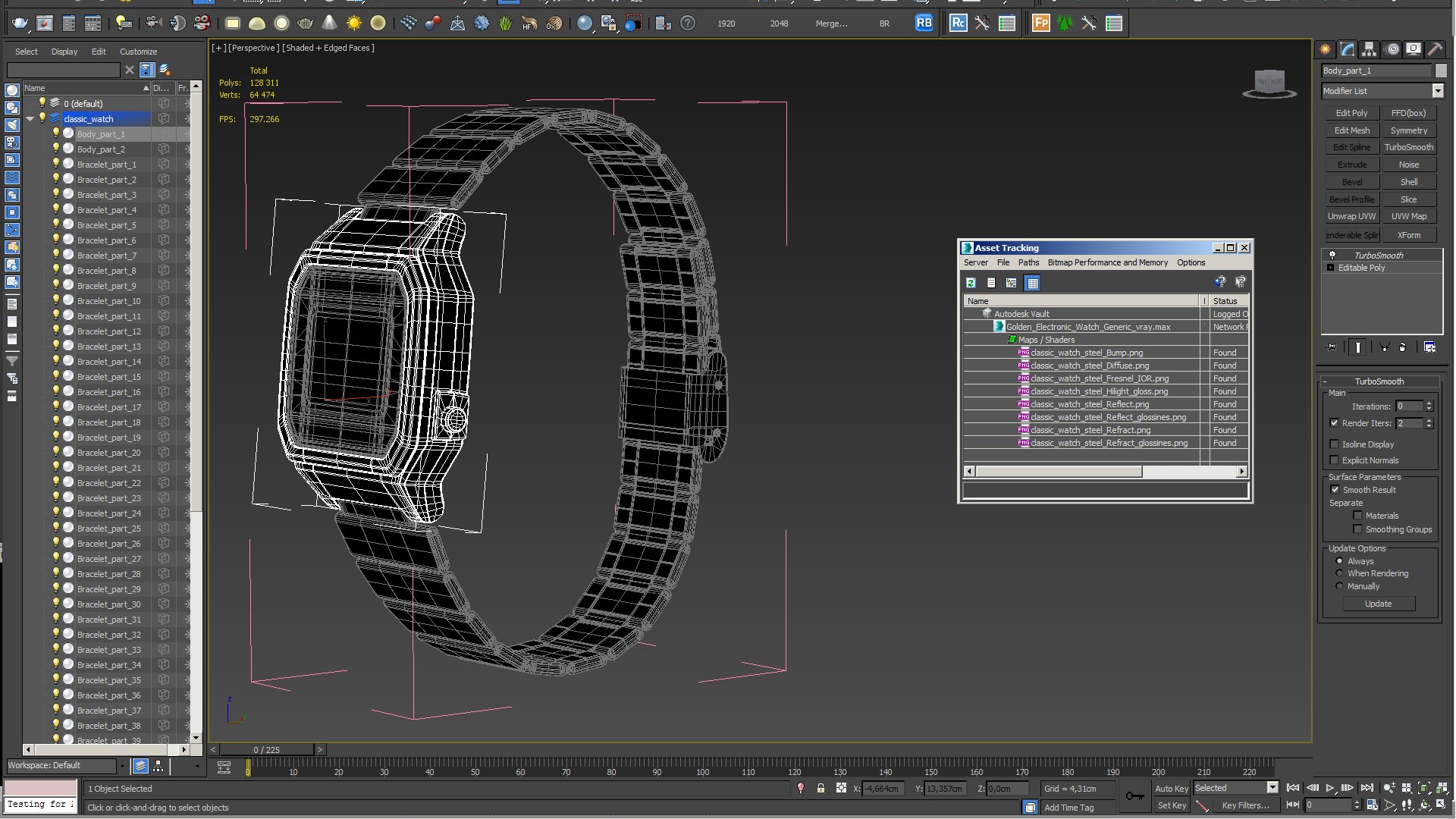Click the red-blue molecule icon

point(433,24)
